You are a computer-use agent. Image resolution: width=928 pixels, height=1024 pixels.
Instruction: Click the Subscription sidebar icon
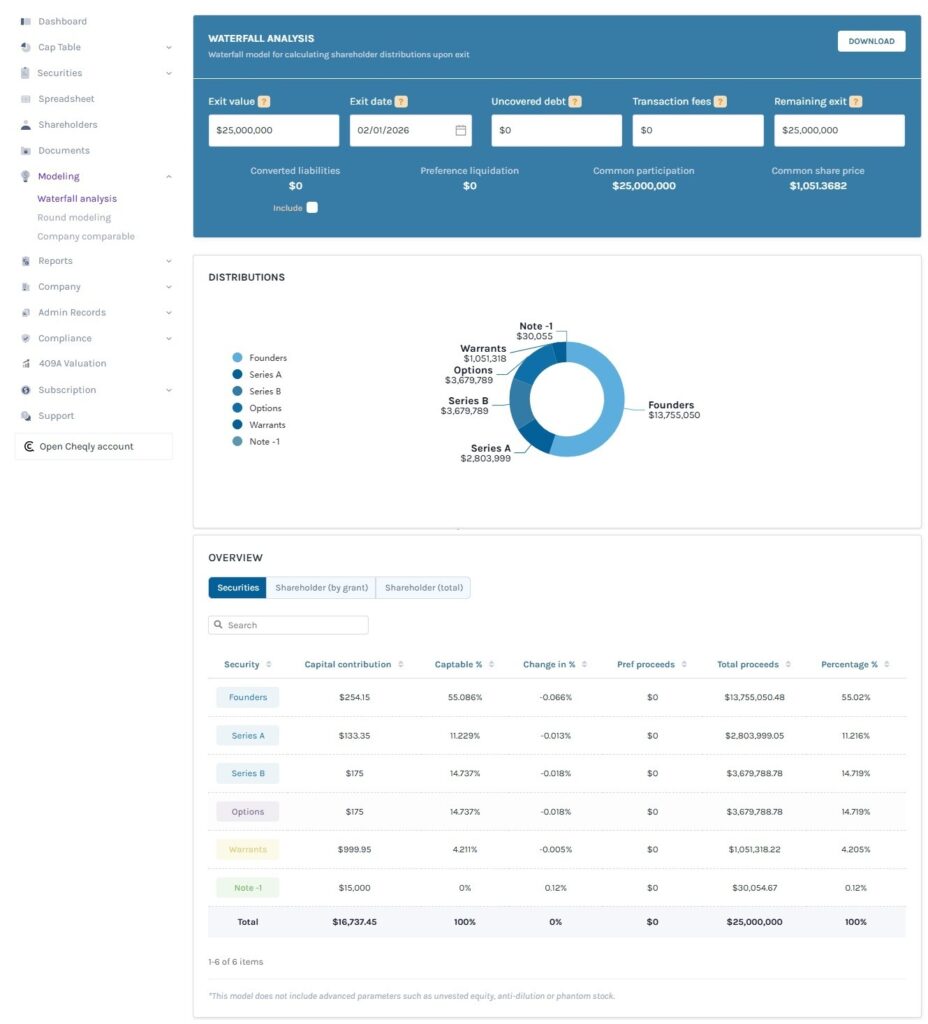[x=27, y=389]
